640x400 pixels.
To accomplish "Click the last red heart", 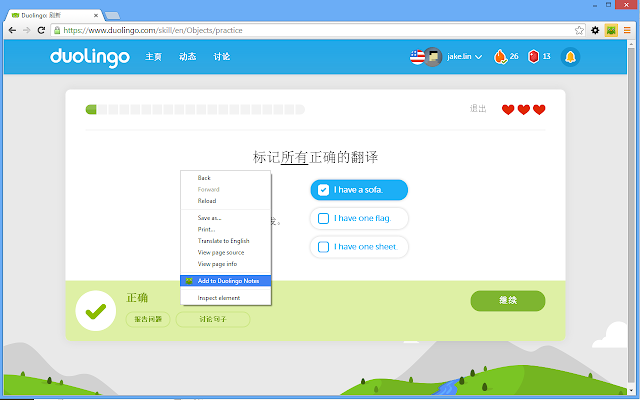I will pyautogui.click(x=539, y=109).
